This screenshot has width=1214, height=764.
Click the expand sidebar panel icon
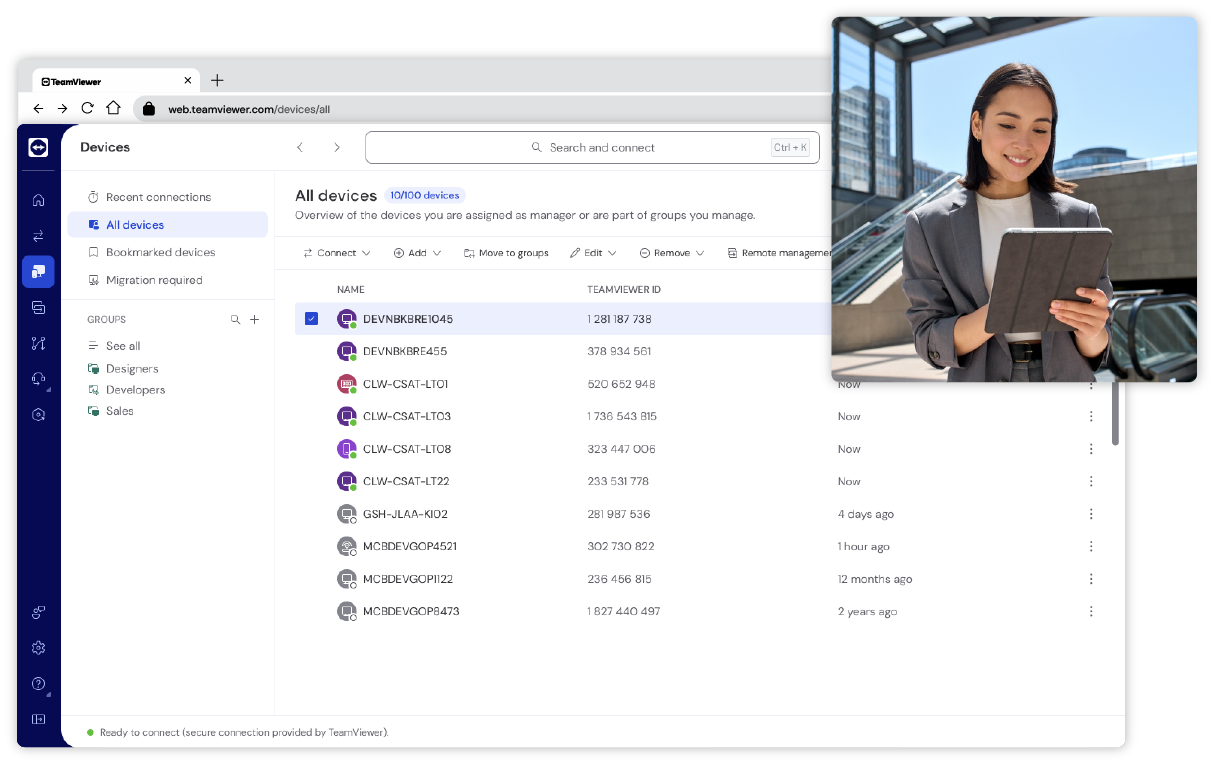pos(38,719)
